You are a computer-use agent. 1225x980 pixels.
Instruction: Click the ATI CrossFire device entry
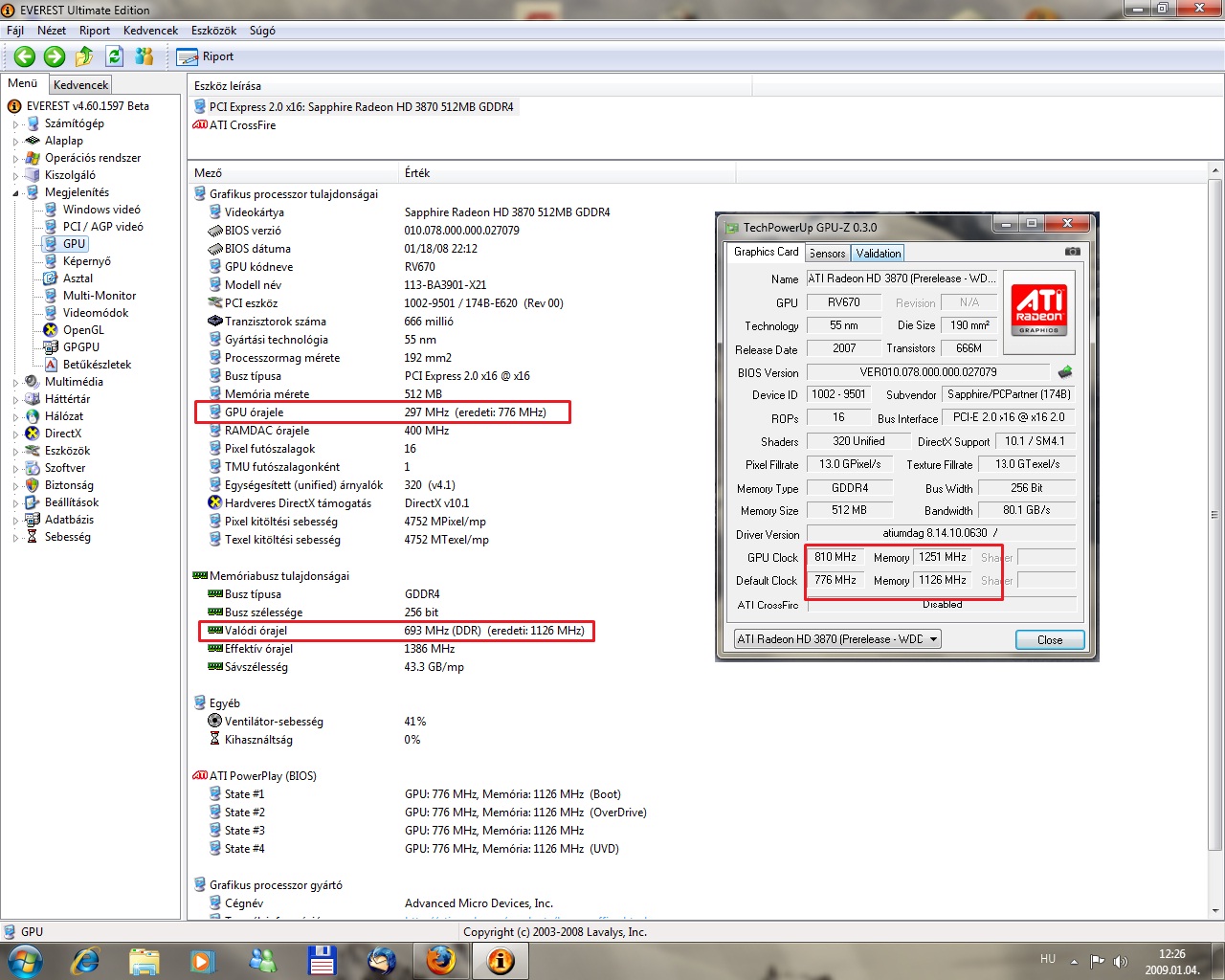tap(242, 125)
